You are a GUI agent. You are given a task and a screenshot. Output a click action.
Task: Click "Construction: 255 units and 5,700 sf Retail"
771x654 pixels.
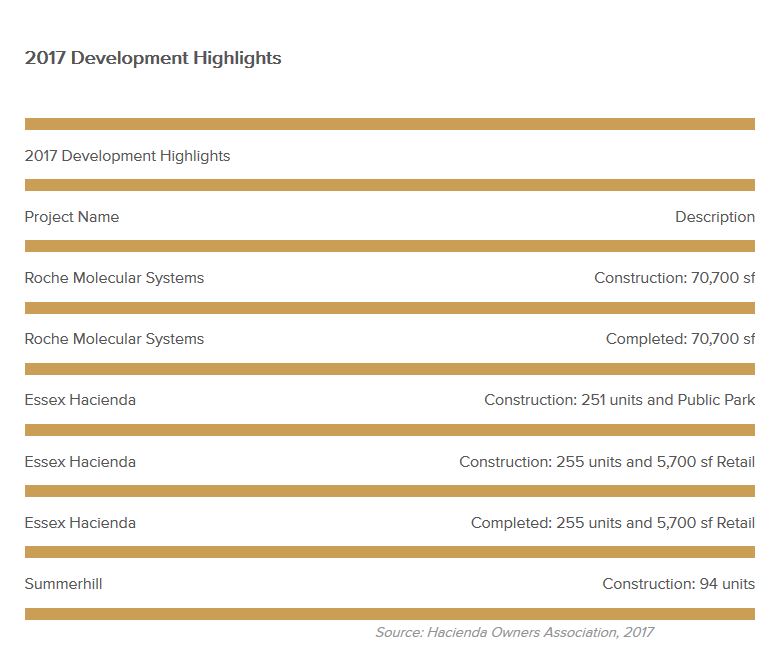click(x=607, y=462)
